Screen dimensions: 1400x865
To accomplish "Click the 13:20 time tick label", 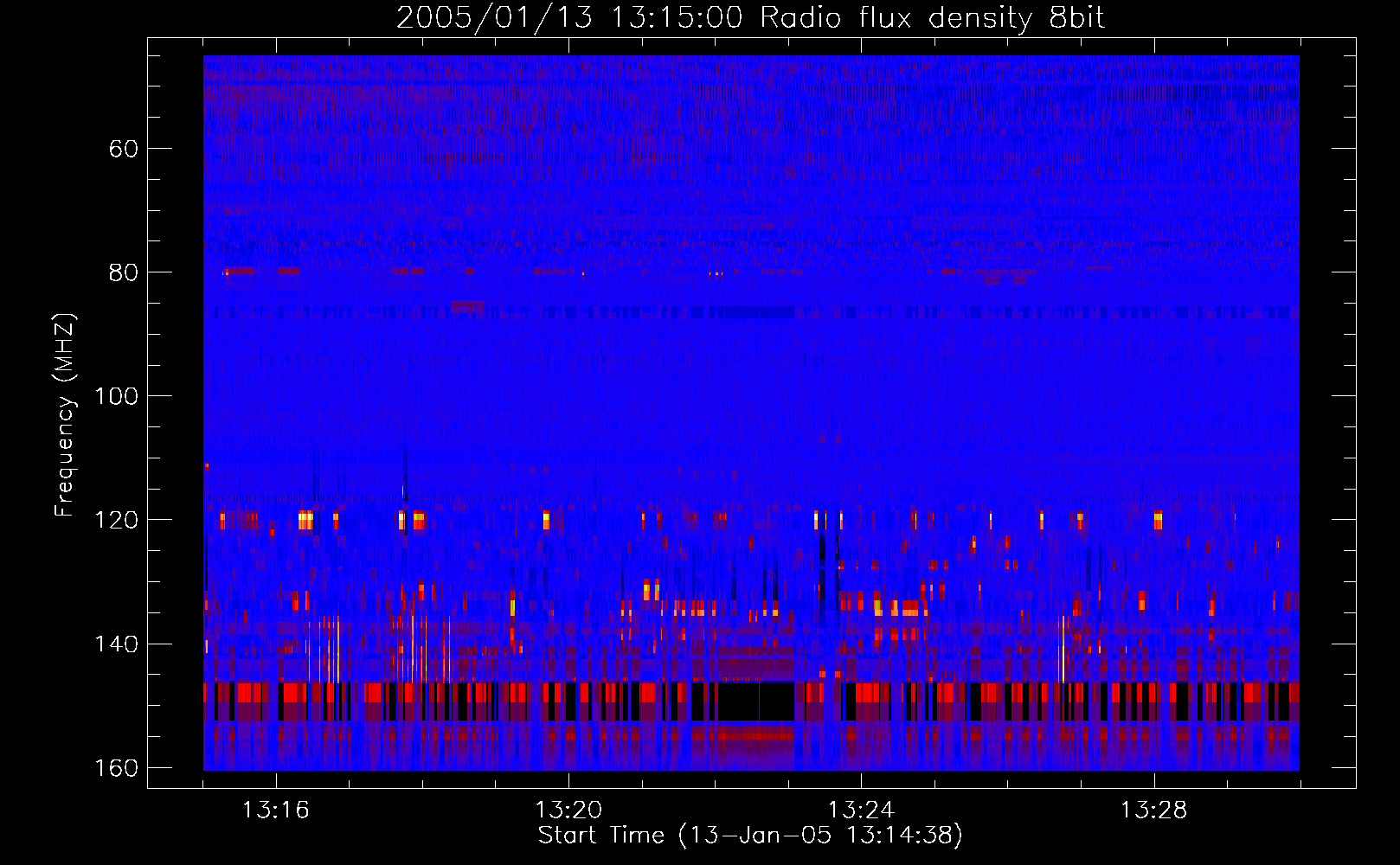I will (568, 811).
